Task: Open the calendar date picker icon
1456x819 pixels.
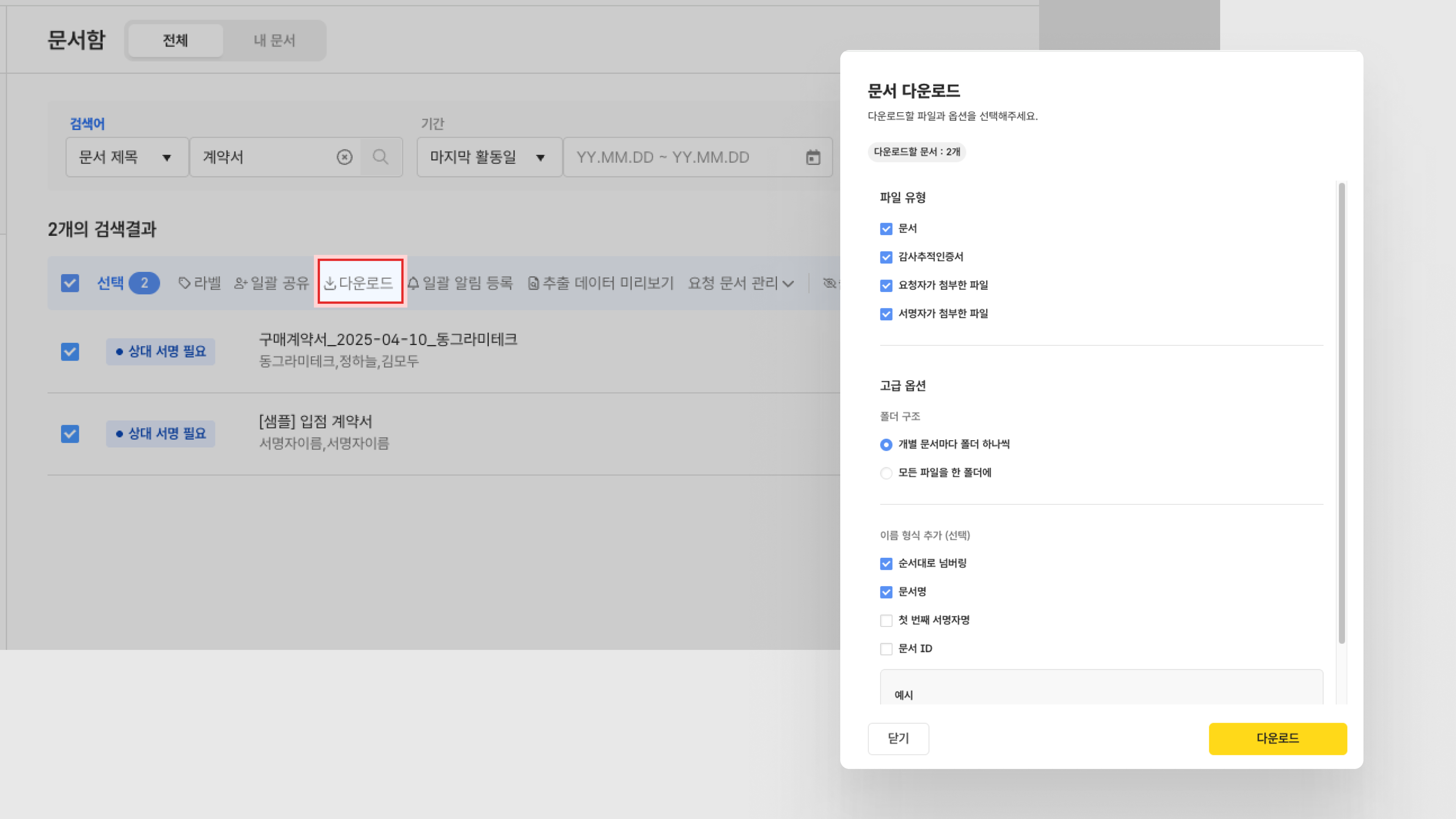Action: pyautogui.click(x=813, y=157)
